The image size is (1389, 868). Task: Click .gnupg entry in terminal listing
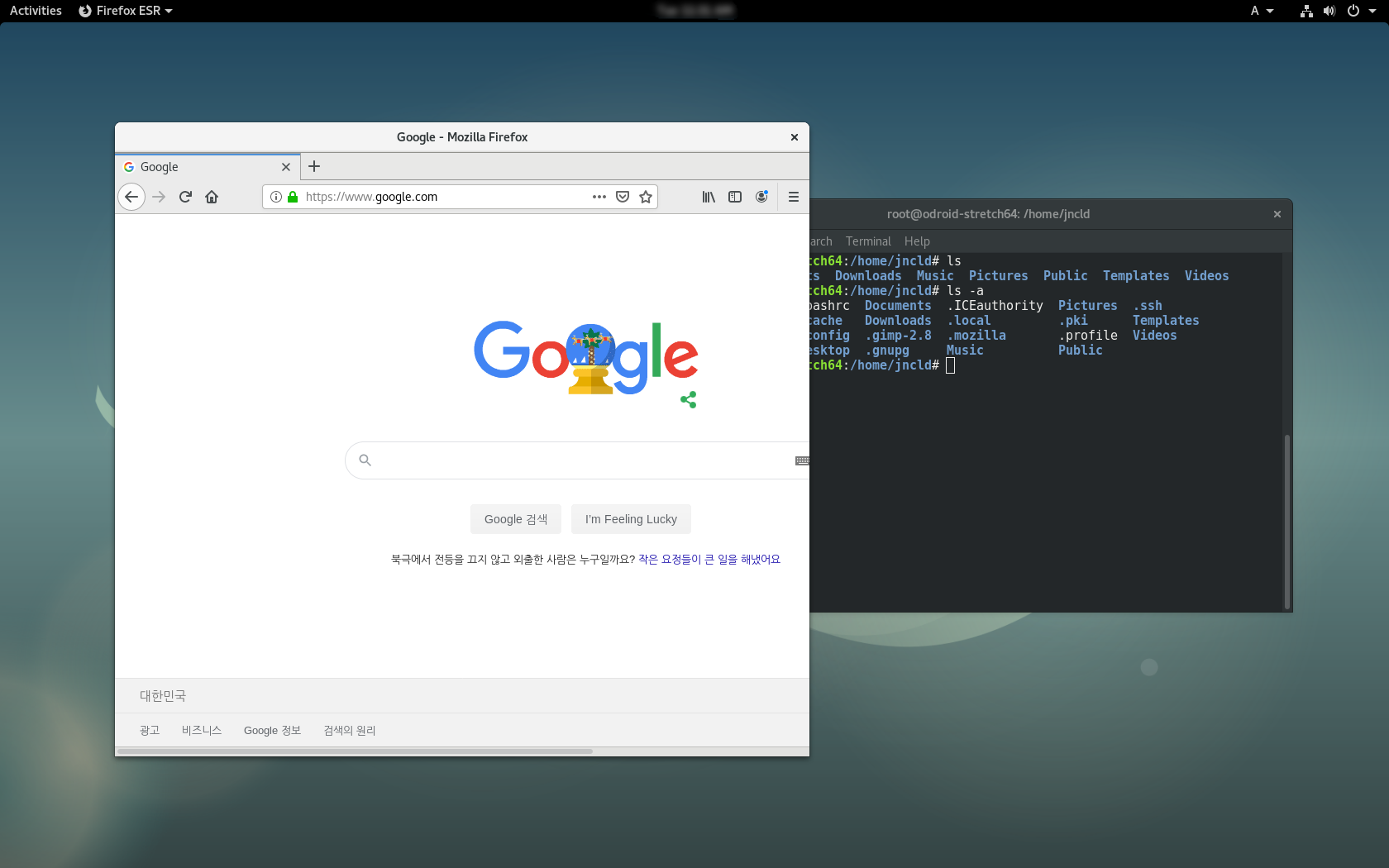click(x=887, y=351)
